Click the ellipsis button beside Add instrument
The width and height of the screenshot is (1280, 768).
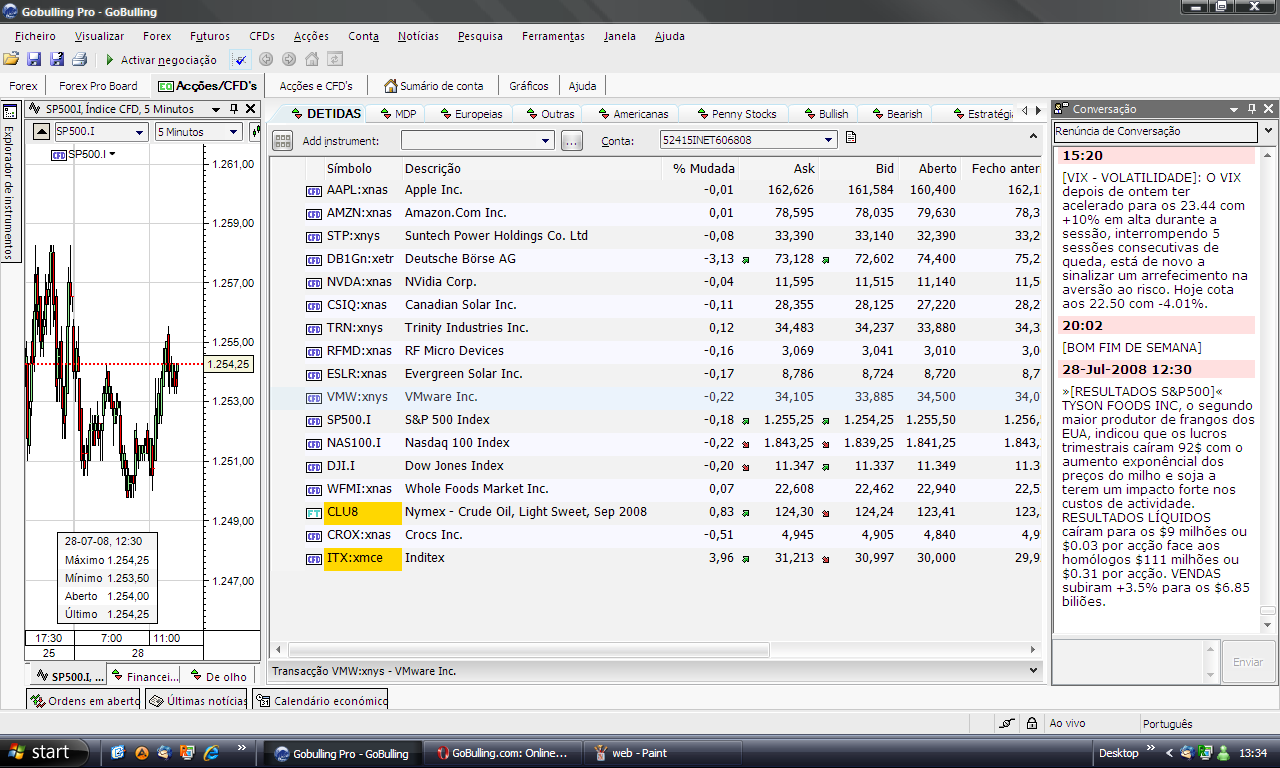coord(571,141)
